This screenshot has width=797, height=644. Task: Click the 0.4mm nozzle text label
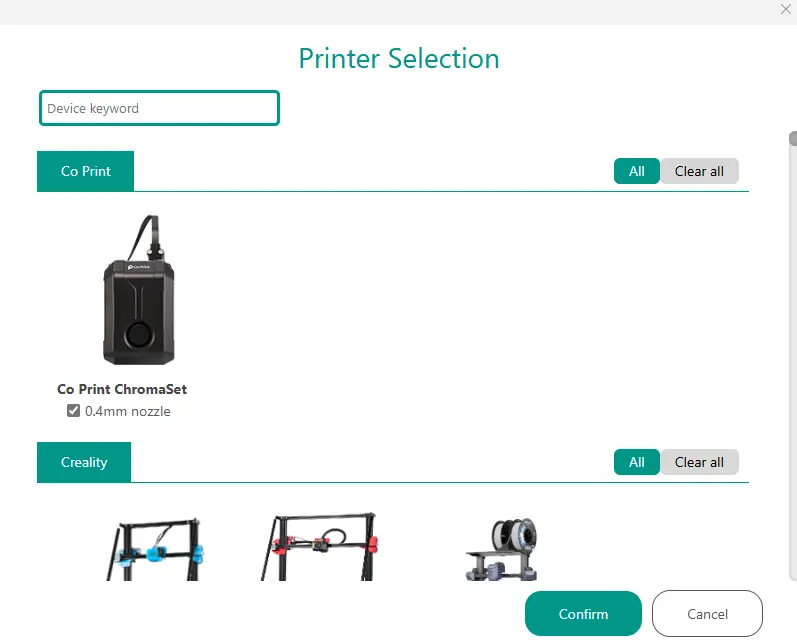point(128,411)
